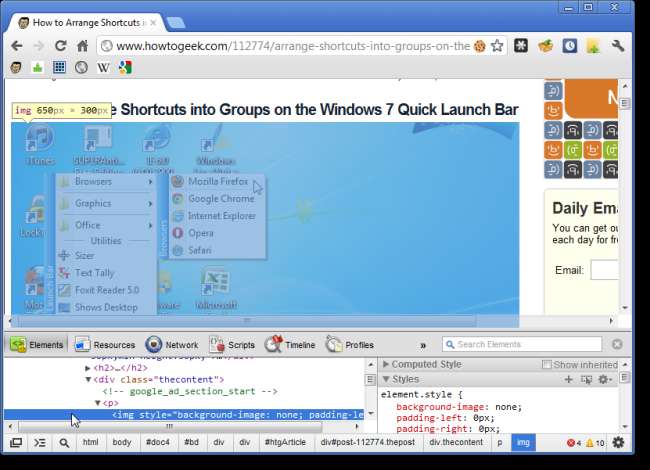The image size is (650, 470).
Task: Collapse the div class thecontent node
Action: 88,380
